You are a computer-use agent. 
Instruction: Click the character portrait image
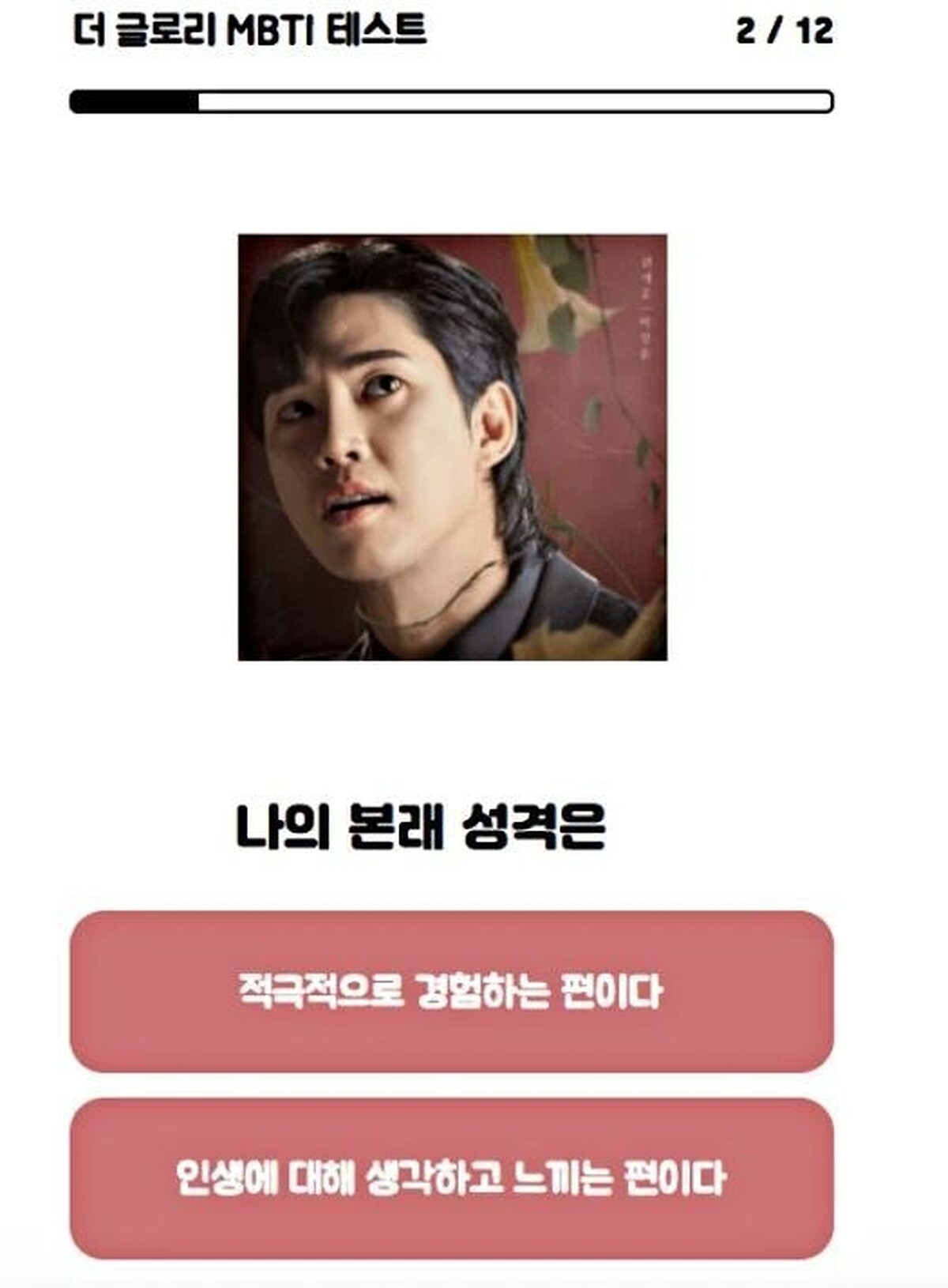point(453,447)
